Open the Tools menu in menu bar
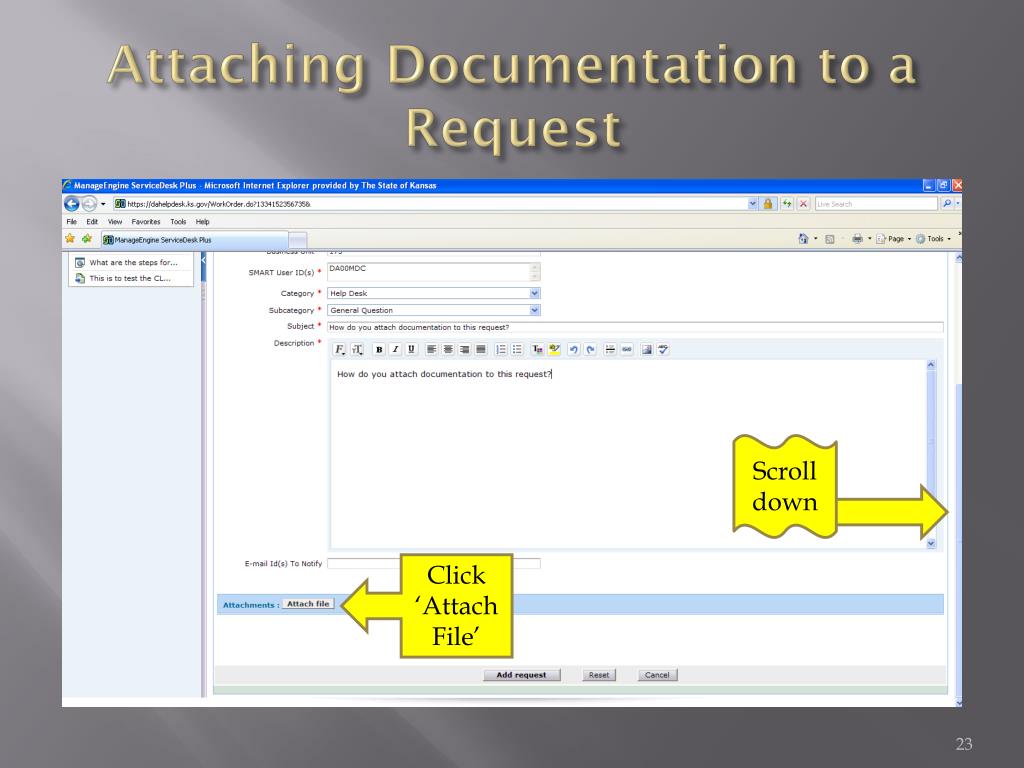 coord(178,222)
